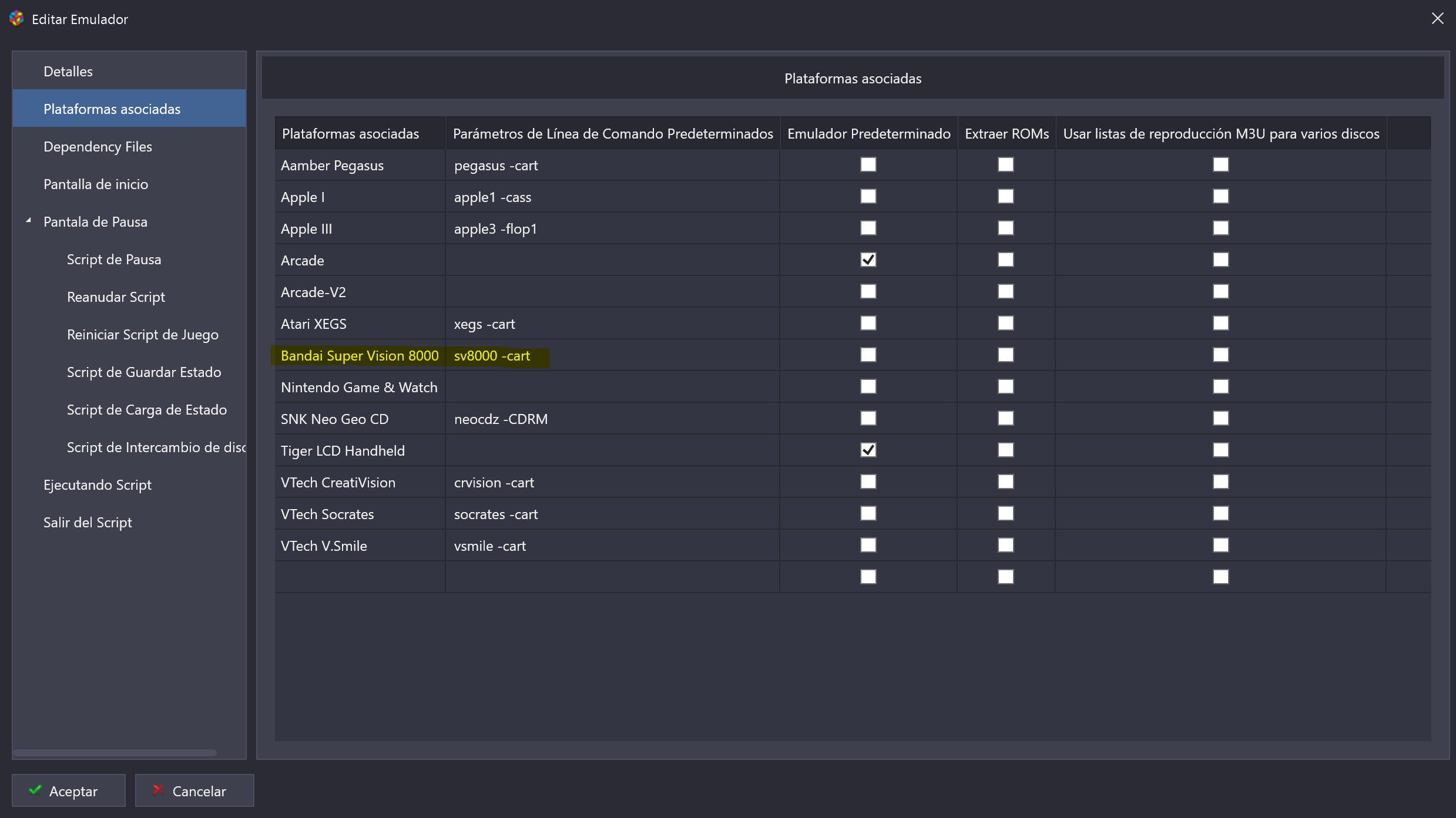Screen dimensions: 1456x818
Task: Close the Editar Emulador window
Action: click(x=1437, y=19)
